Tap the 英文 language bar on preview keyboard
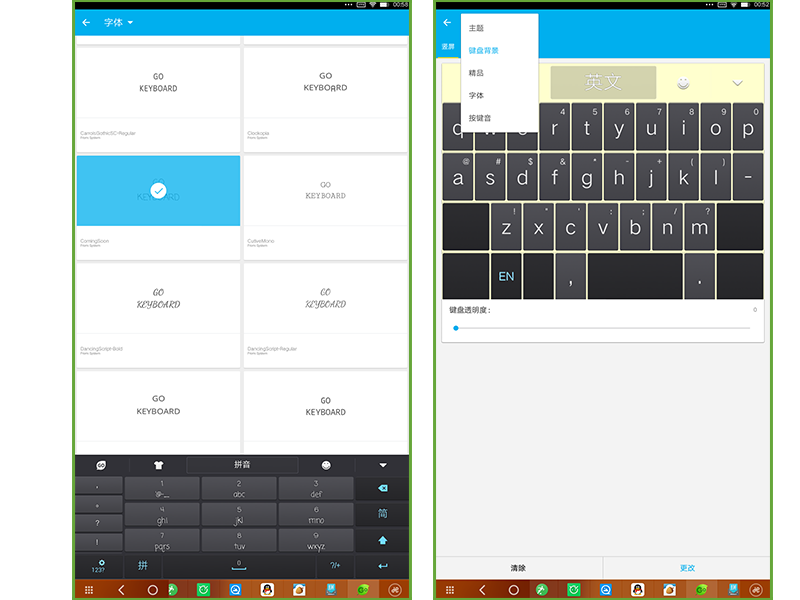 coord(603,82)
